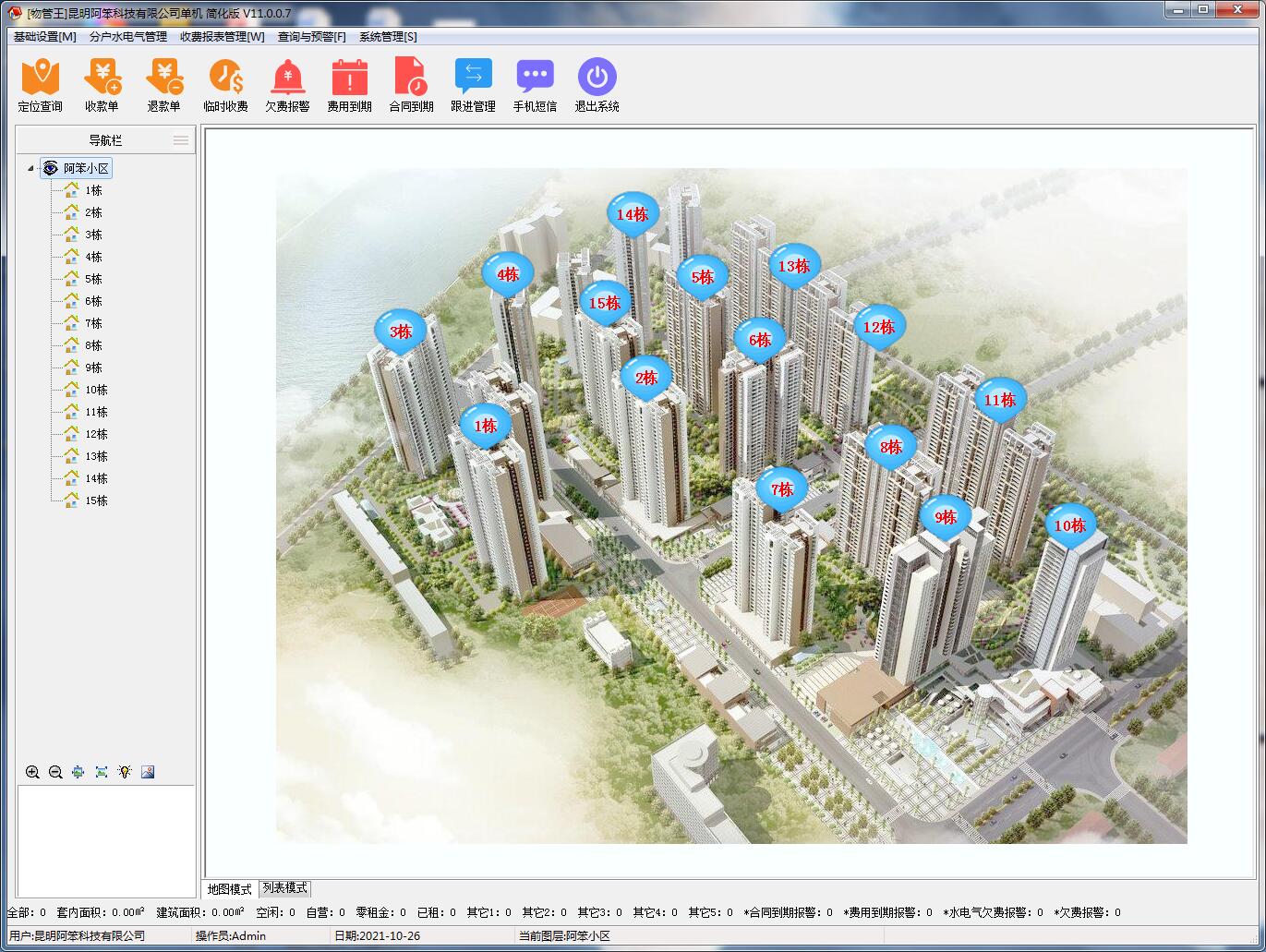The width and height of the screenshot is (1266, 952).
Task: Open the 退款单 refund form
Action: click(163, 78)
